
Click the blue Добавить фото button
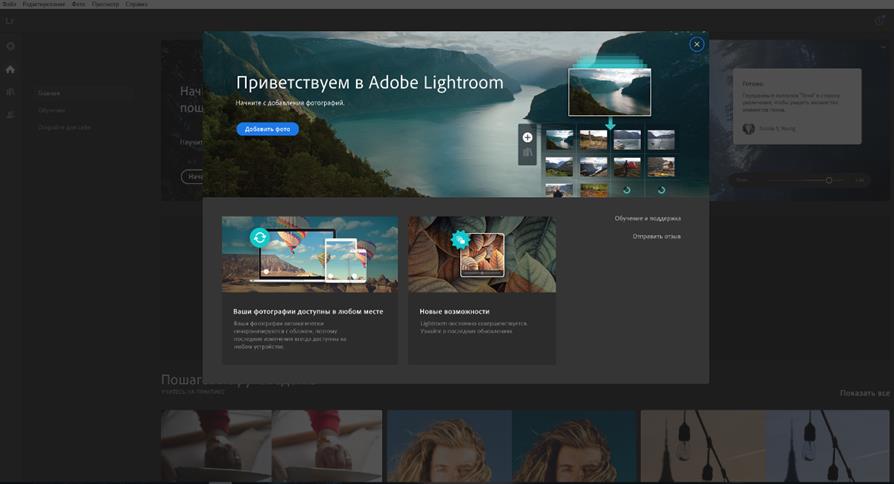pyautogui.click(x=267, y=129)
